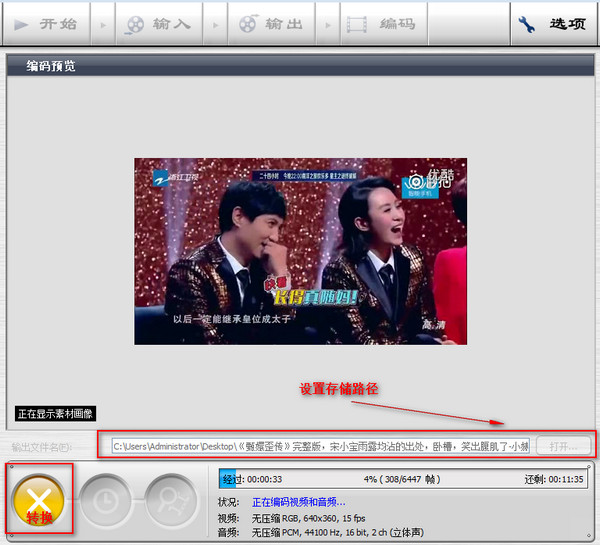Open the 输入 (Input) step tab
The height and width of the screenshot is (545, 600).
(x=159, y=24)
